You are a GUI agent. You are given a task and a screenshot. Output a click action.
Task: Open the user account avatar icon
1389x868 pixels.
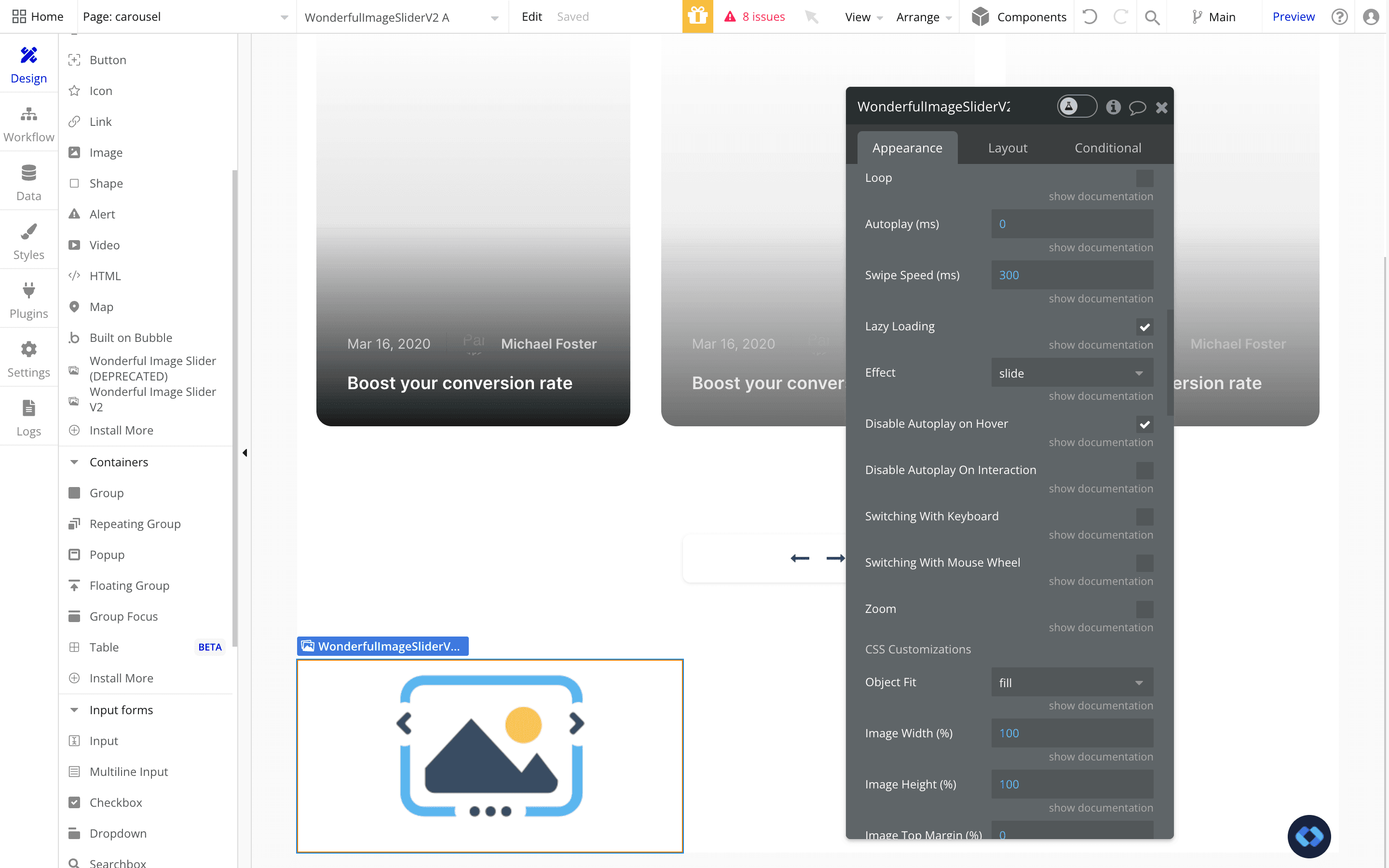coord(1371,17)
